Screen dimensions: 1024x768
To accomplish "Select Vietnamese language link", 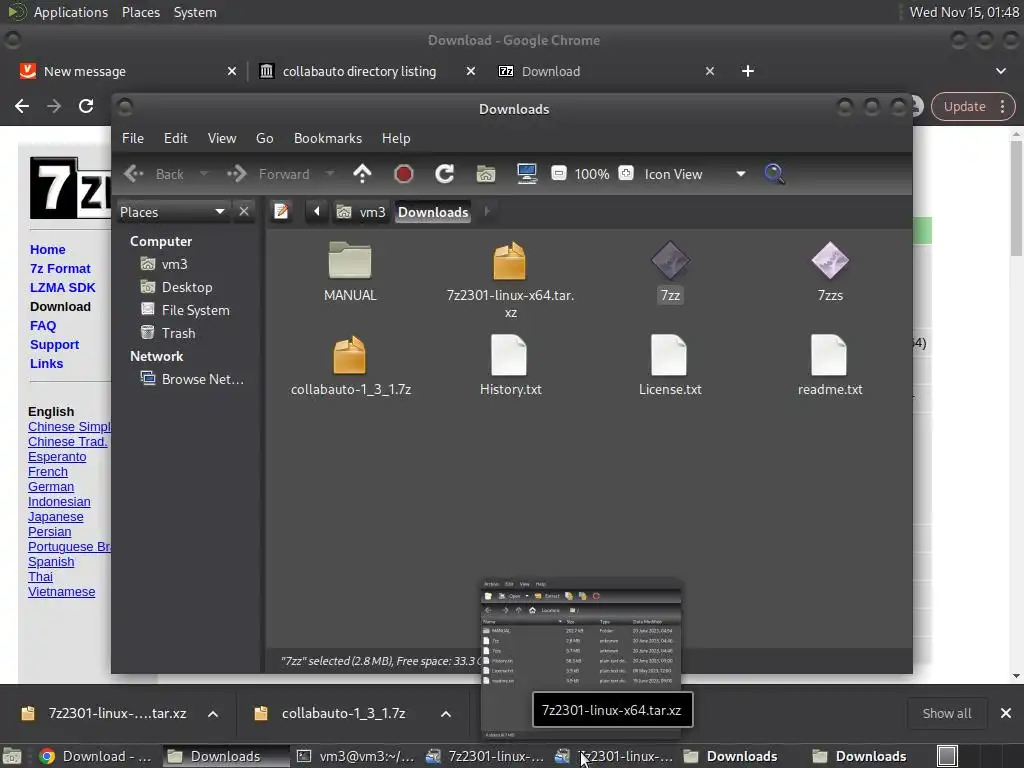I will coord(61,592).
